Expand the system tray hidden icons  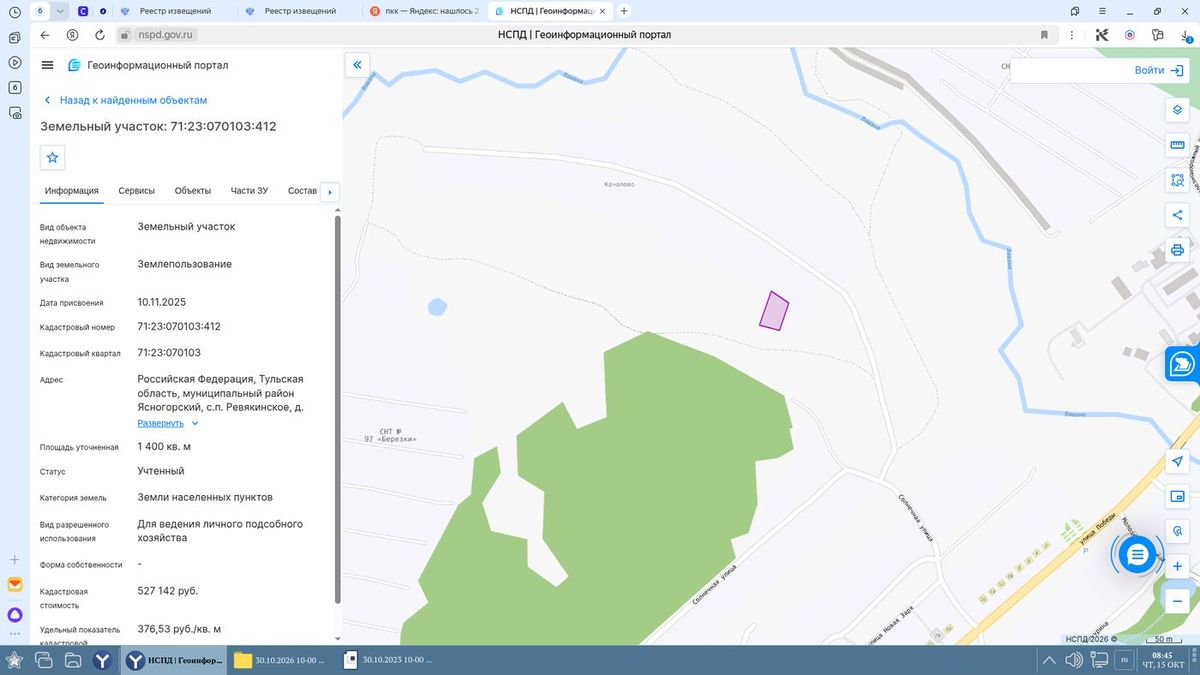tap(1050, 660)
